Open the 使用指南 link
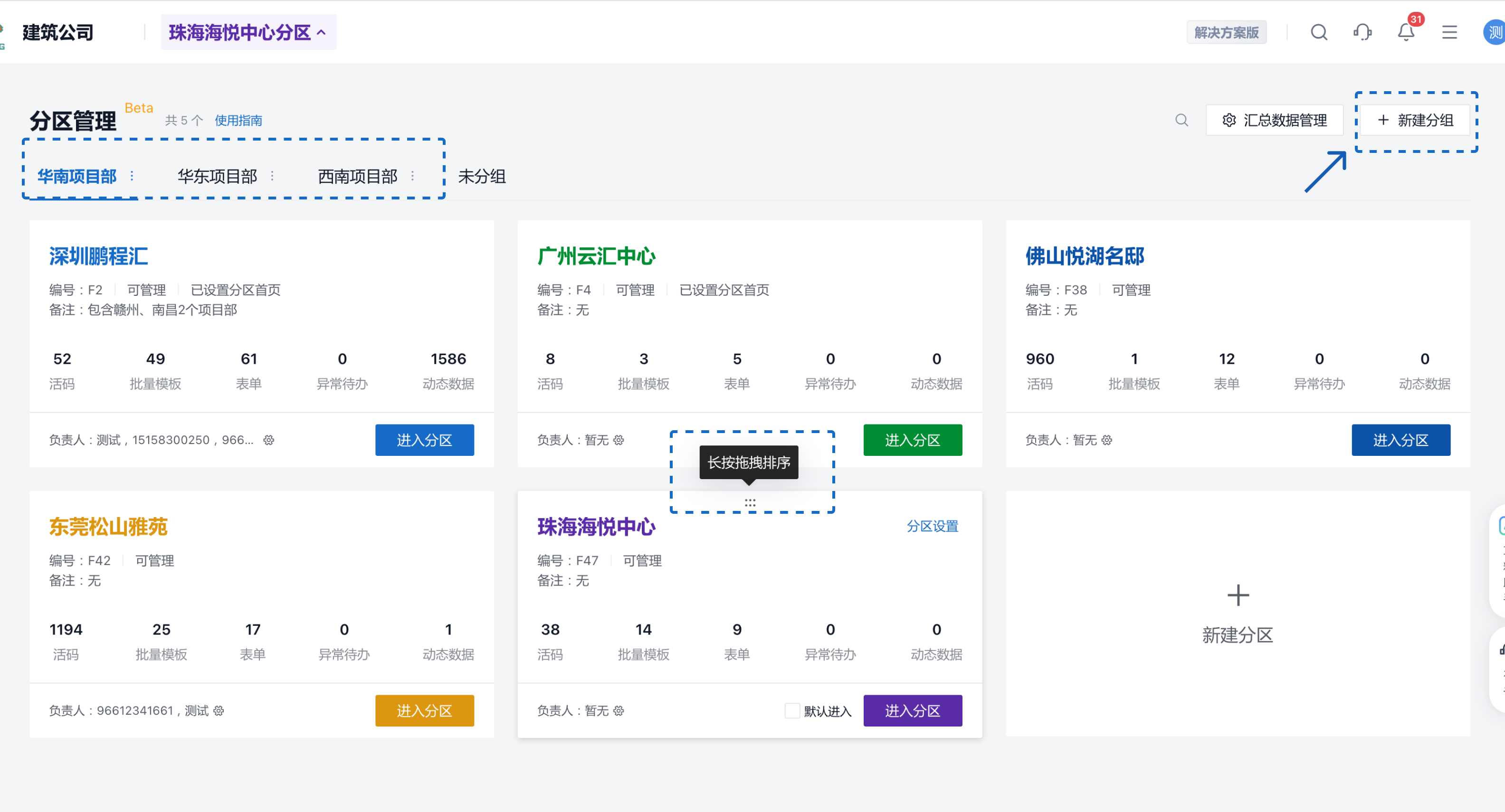 pyautogui.click(x=238, y=120)
